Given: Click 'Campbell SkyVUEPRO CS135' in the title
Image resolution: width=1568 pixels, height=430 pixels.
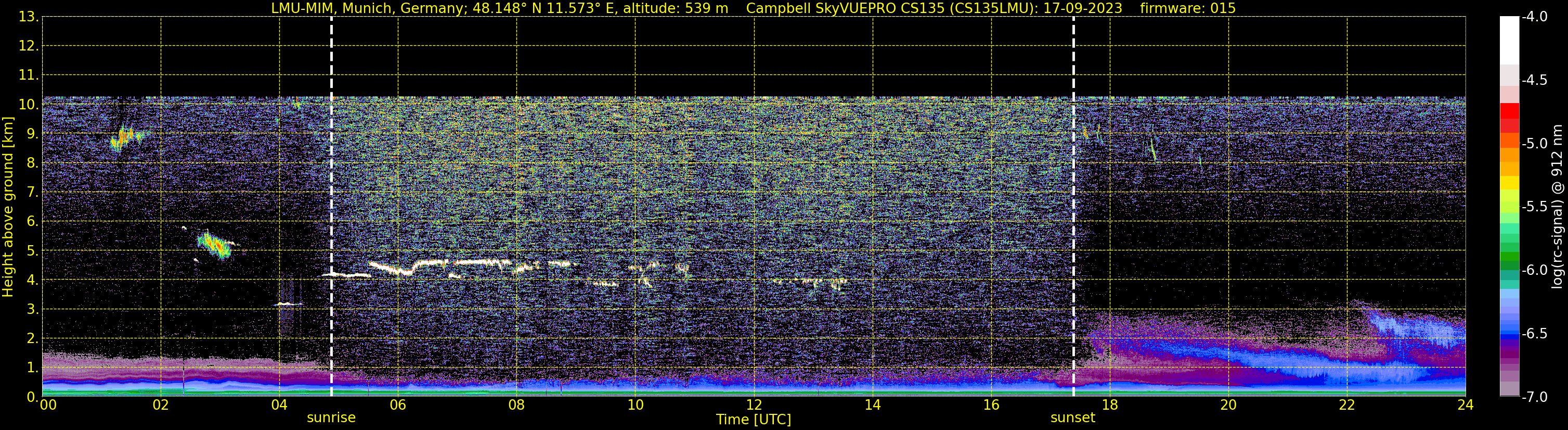Looking at the screenshot, I should click(847, 8).
